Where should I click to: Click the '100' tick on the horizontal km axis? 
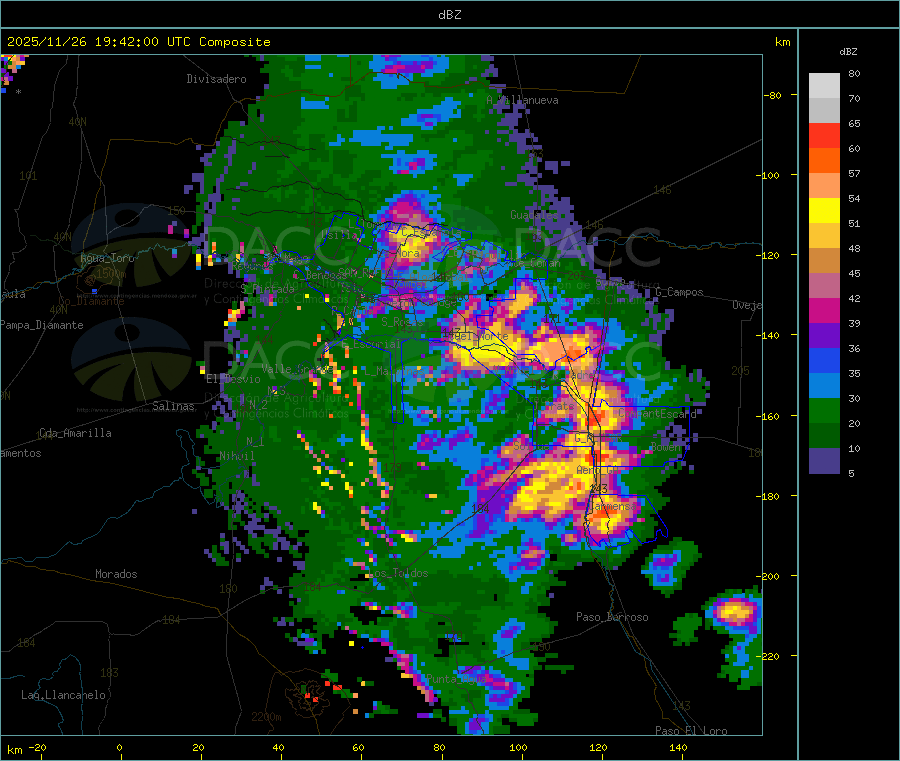click(x=518, y=748)
